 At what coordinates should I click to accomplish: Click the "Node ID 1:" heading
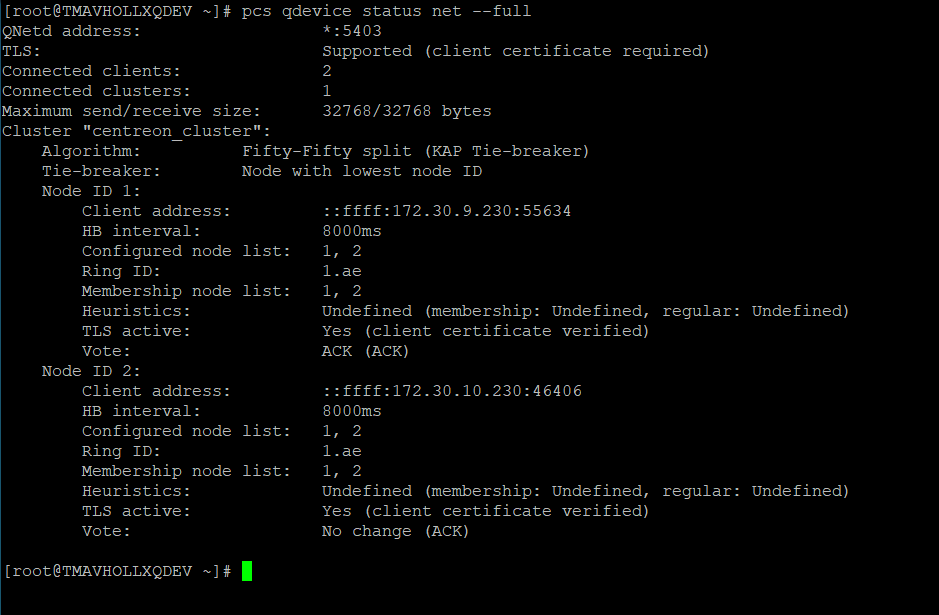91,191
